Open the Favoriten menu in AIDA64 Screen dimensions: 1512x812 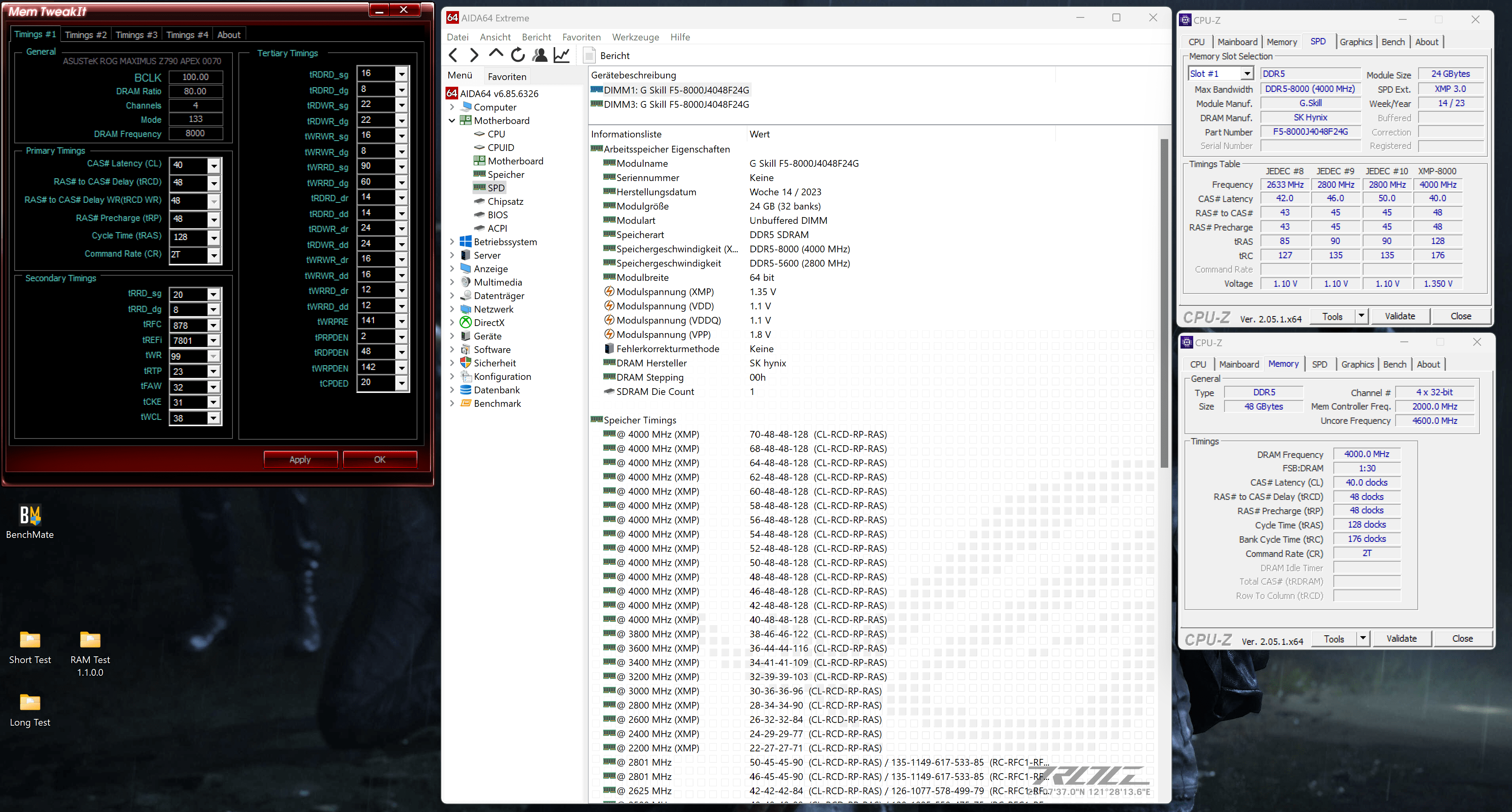click(x=581, y=37)
